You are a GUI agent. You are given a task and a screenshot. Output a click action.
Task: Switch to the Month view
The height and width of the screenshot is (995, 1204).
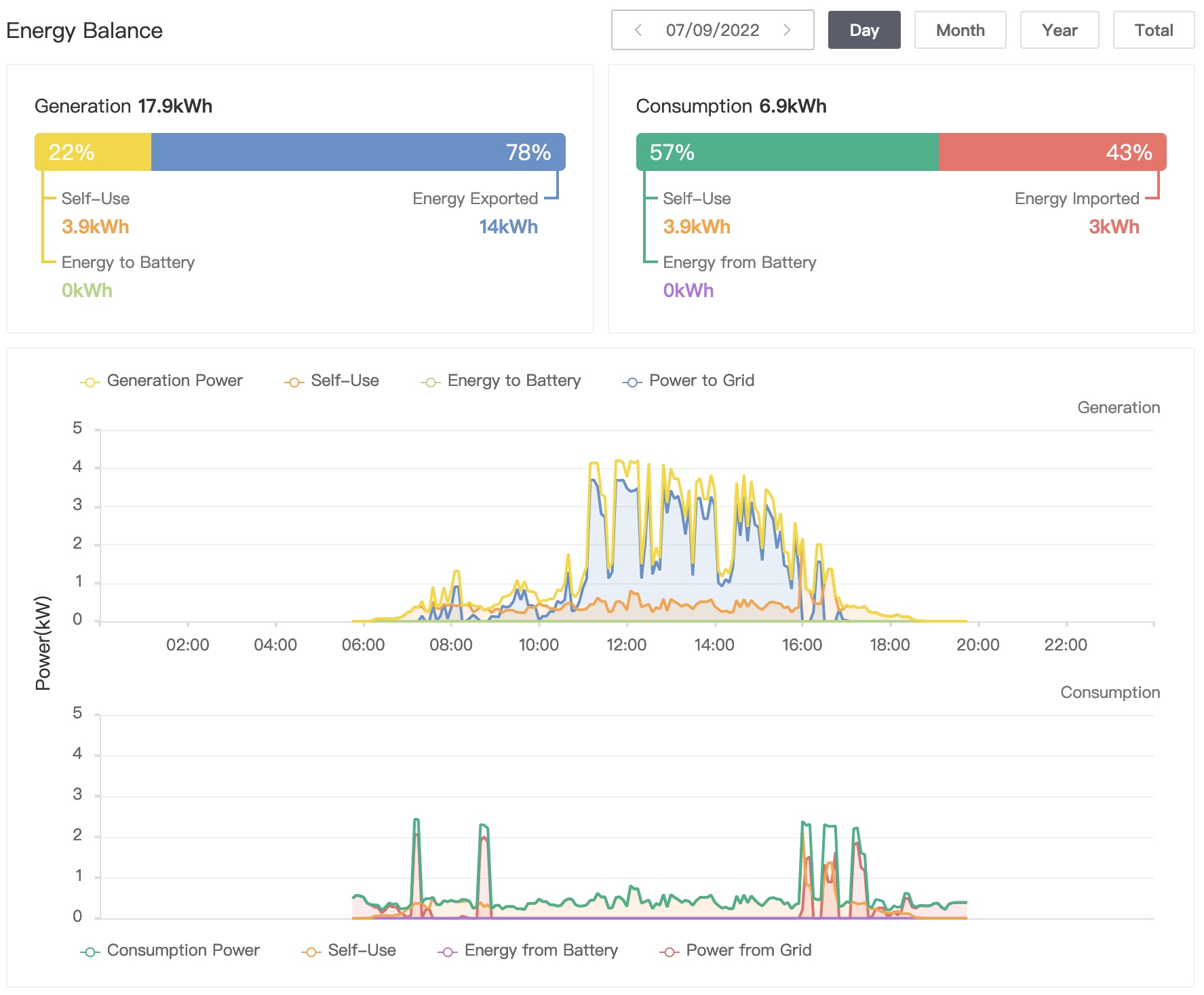[960, 30]
